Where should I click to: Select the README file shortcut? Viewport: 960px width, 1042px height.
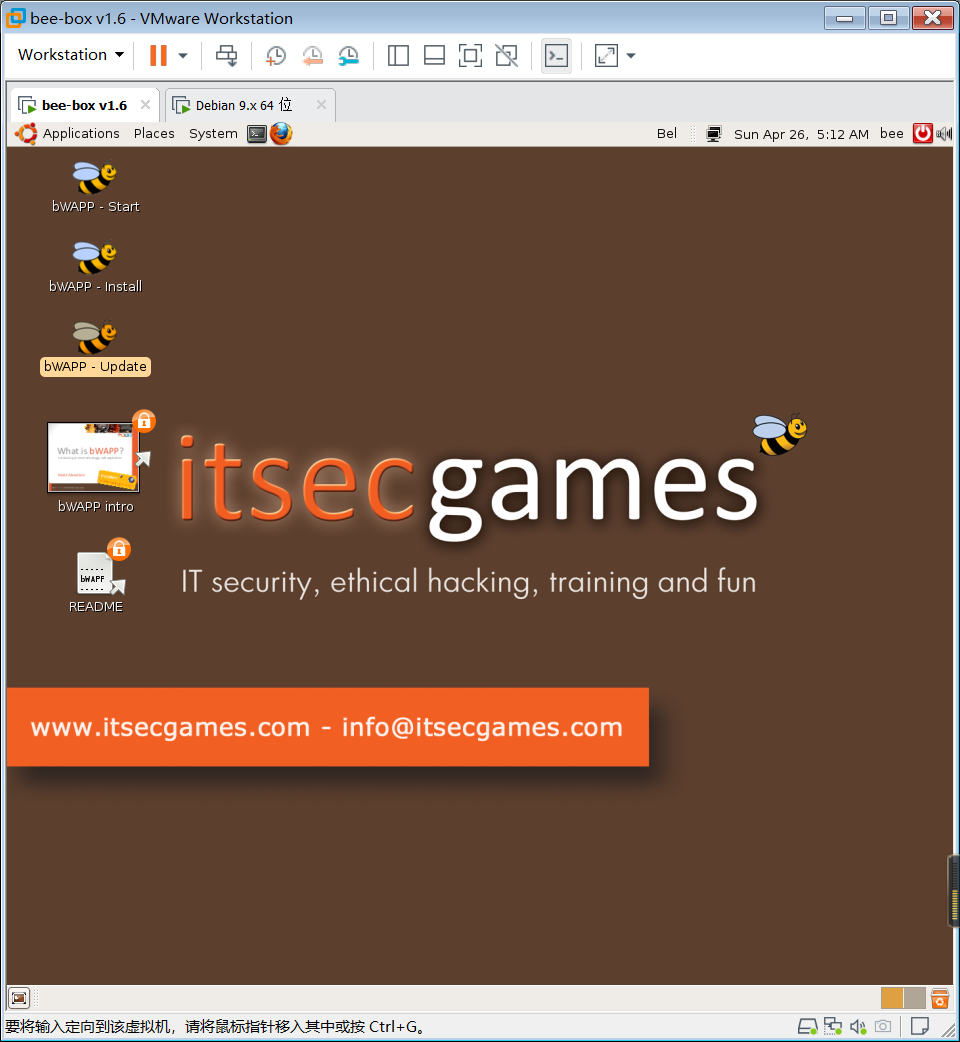point(96,577)
